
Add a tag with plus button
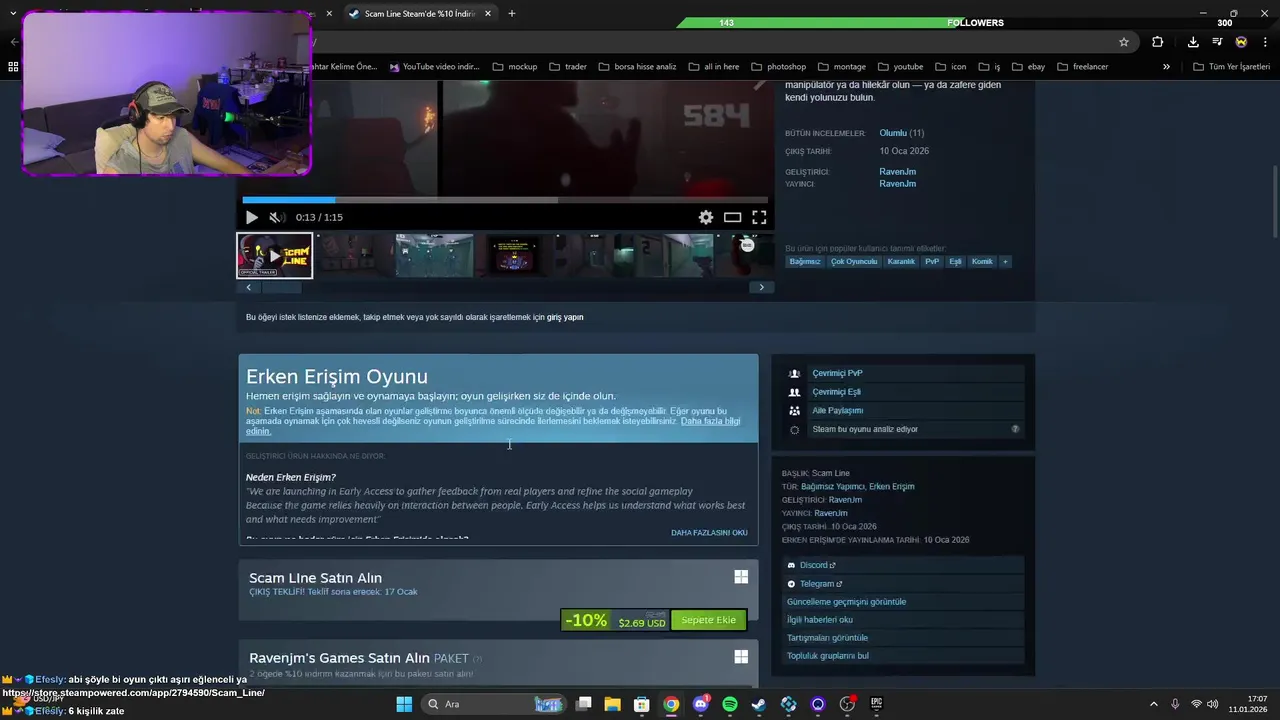pyautogui.click(x=1005, y=262)
